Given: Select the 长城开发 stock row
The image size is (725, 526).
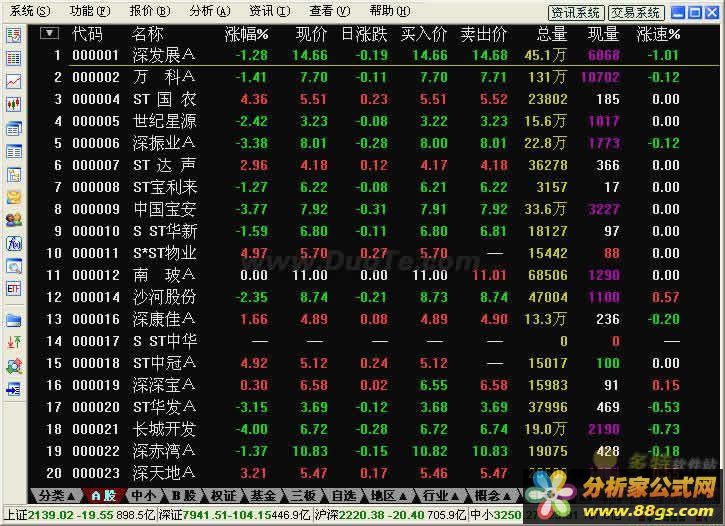Looking at the screenshot, I should point(375,429).
